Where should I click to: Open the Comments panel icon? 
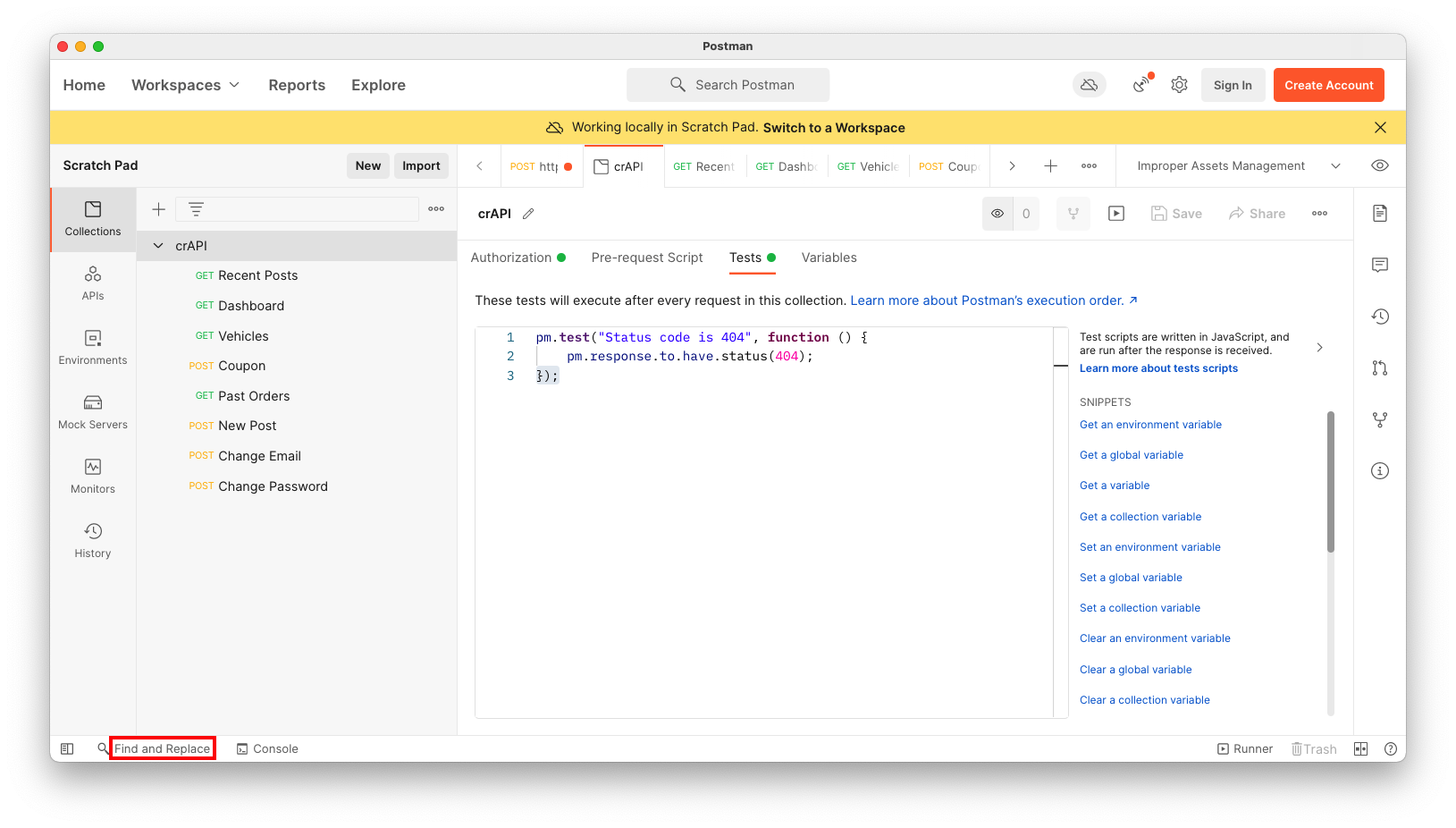(1380, 265)
